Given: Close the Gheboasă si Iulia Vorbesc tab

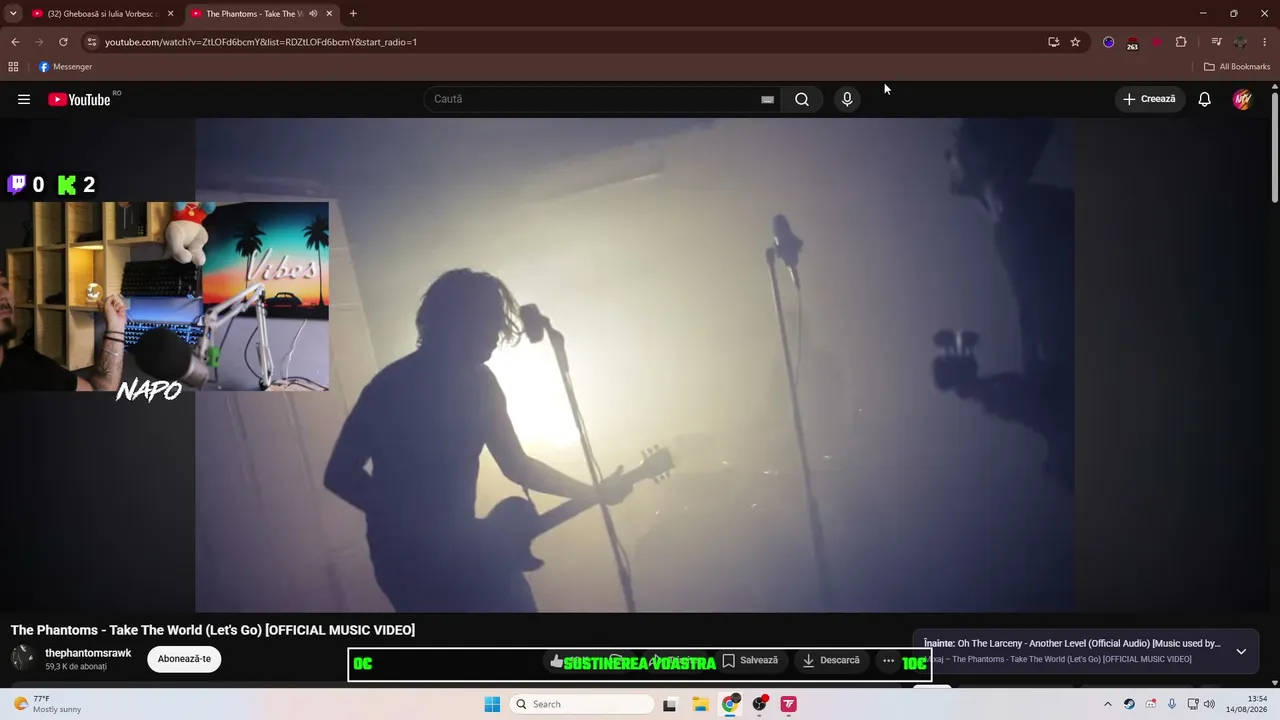Looking at the screenshot, I should click(170, 14).
